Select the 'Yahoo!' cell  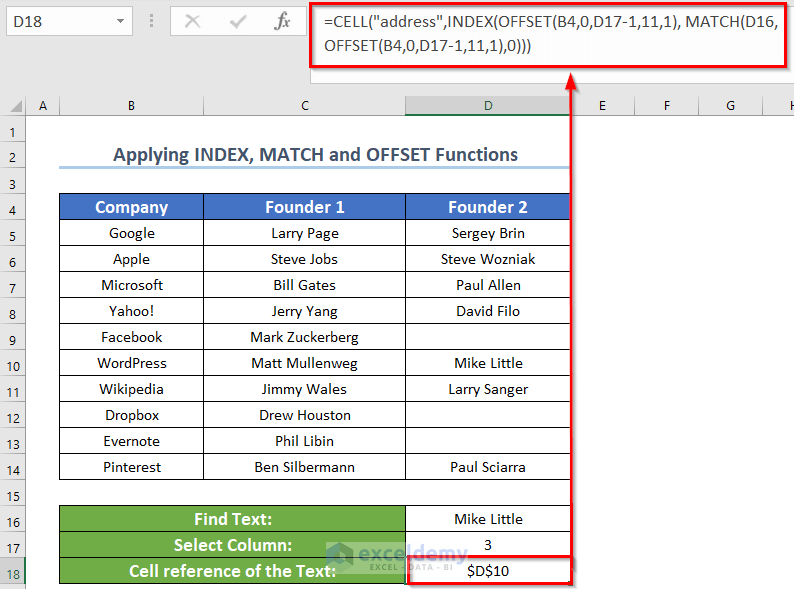tap(131, 311)
